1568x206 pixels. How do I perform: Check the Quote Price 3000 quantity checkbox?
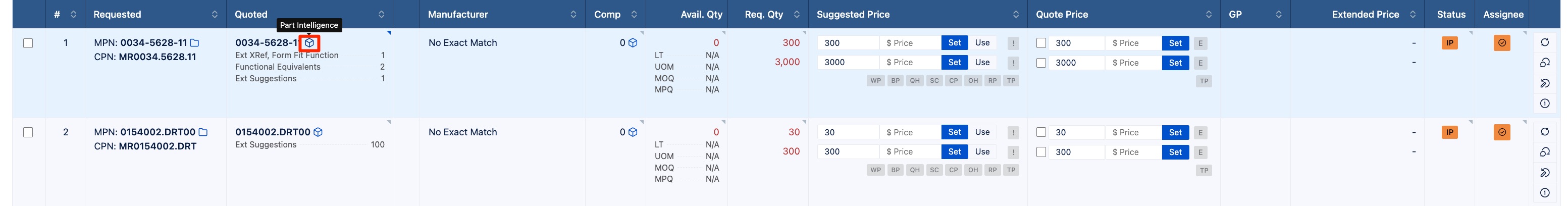point(1041,63)
